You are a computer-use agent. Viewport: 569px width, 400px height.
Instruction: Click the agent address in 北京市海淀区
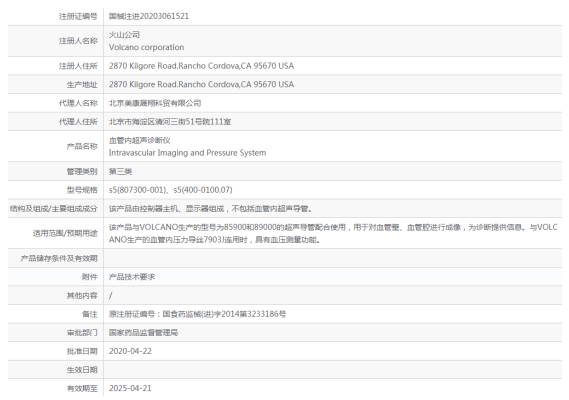click(x=170, y=122)
